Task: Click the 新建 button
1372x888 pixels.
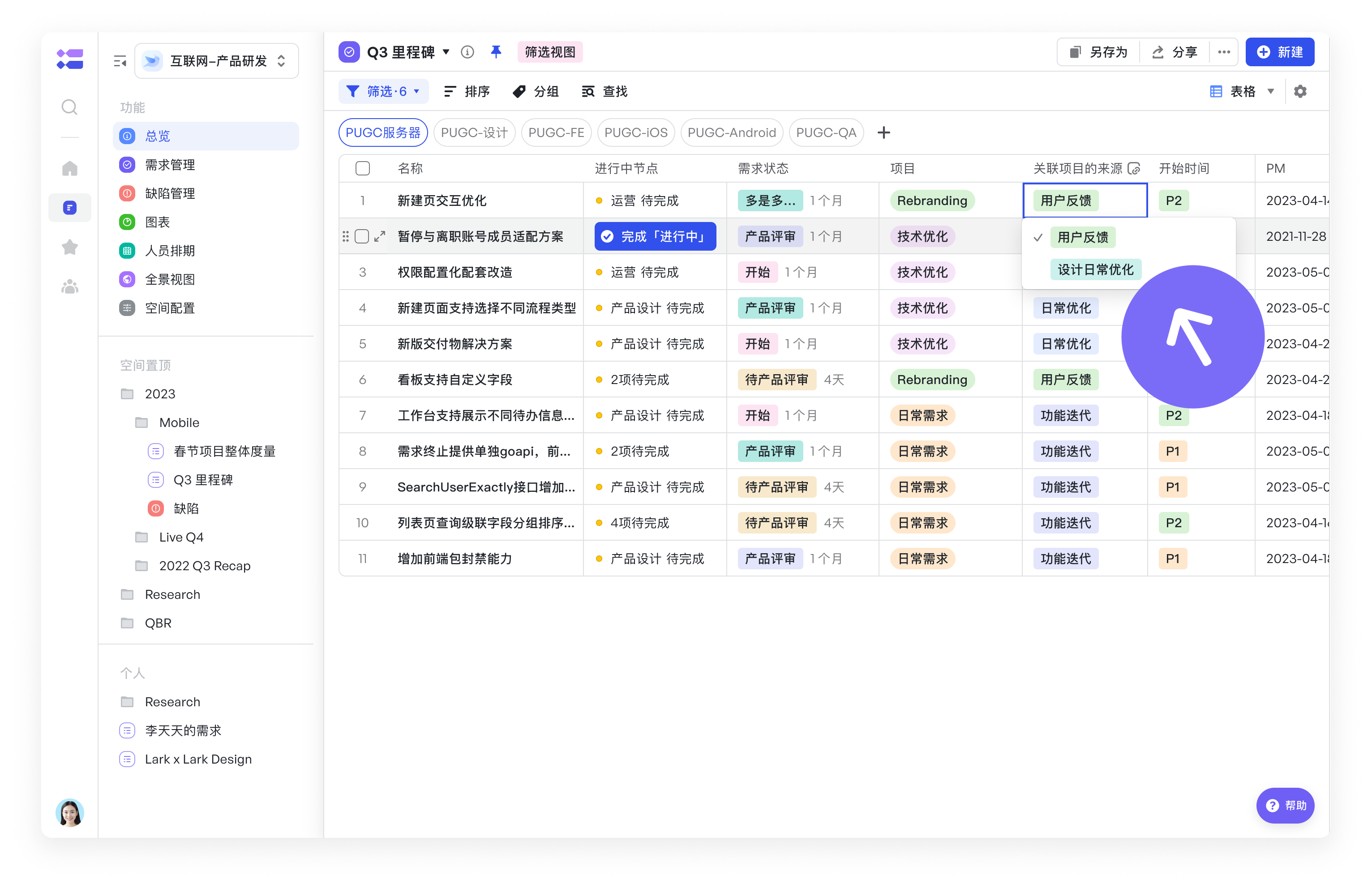Action: pyautogui.click(x=1279, y=52)
